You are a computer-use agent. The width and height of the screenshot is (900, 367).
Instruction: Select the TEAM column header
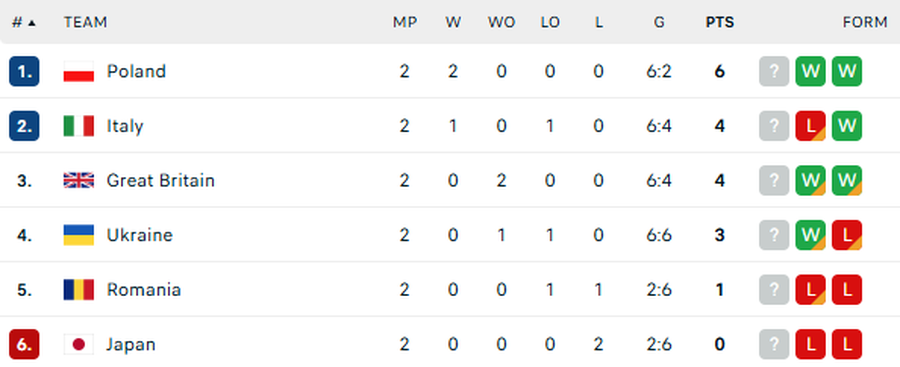(86, 22)
